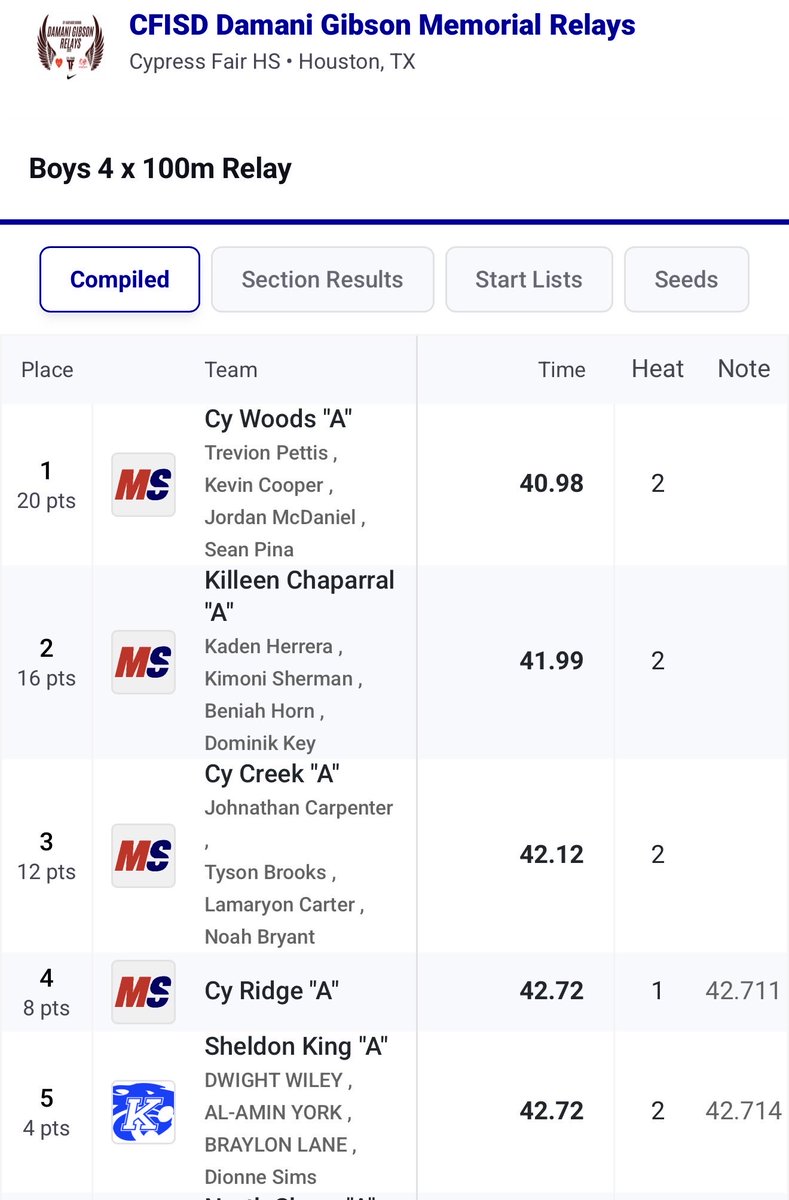
Task: Select the Compiled tab
Action: click(120, 280)
